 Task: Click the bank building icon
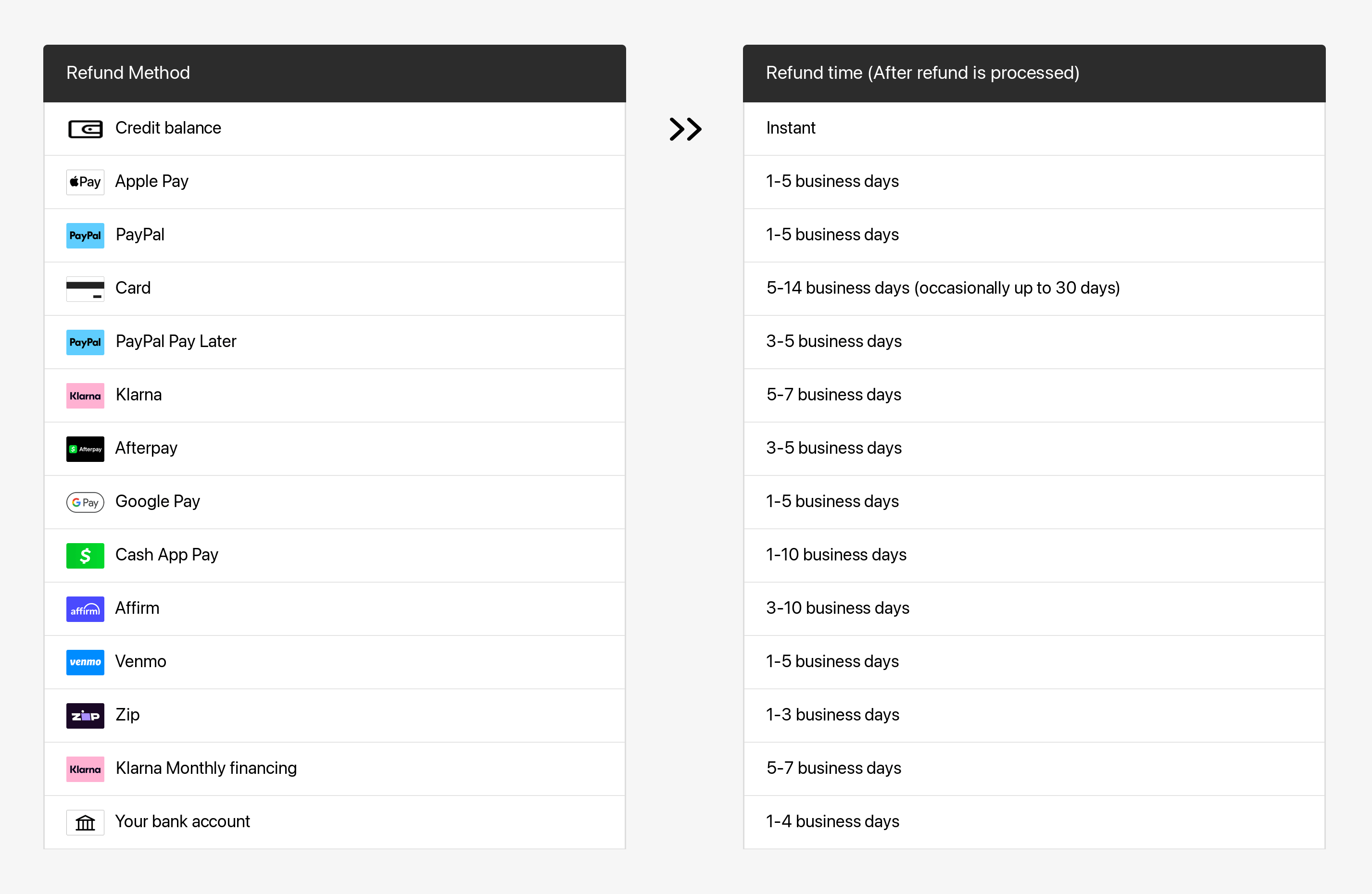[x=85, y=822]
